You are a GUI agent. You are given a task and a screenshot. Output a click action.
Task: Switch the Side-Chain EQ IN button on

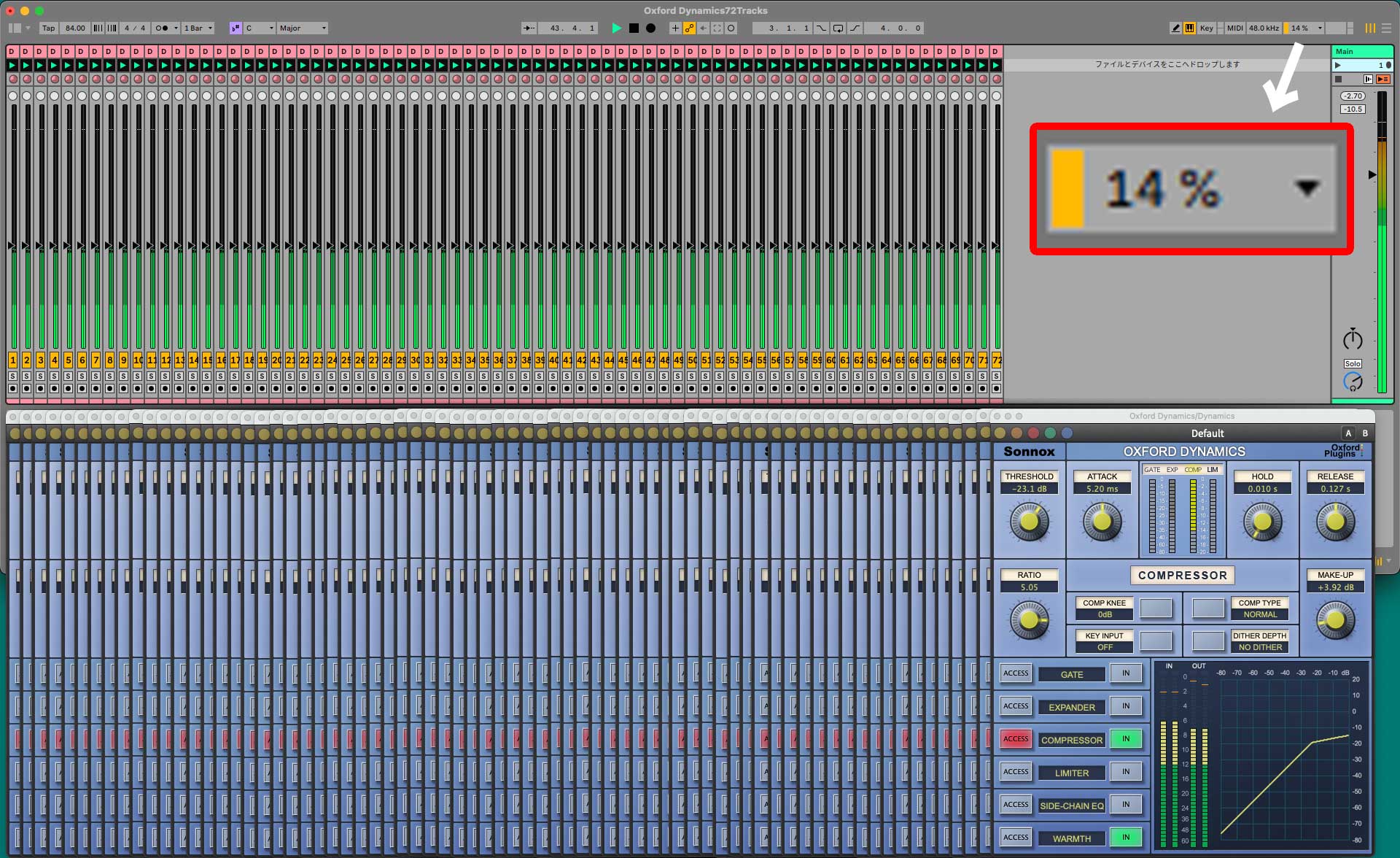(x=1126, y=805)
